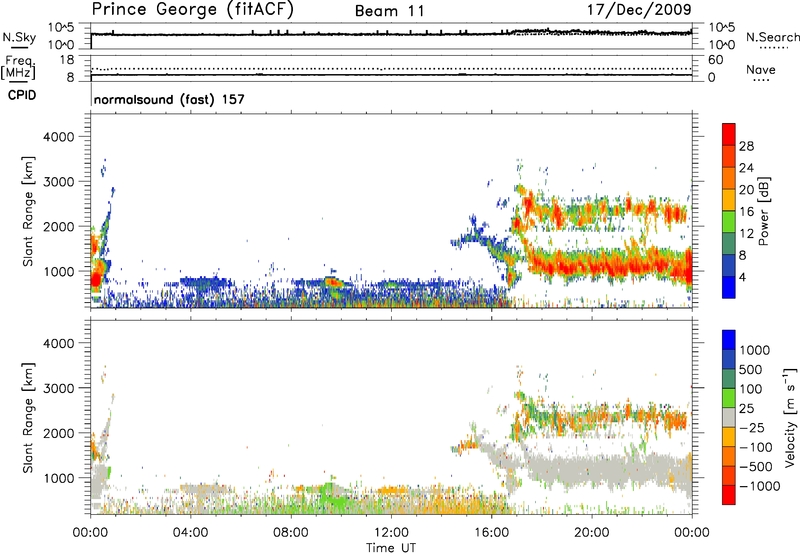Click the 'Velocity [m s-1]' color bar label
The image size is (800, 554).
[790, 417]
